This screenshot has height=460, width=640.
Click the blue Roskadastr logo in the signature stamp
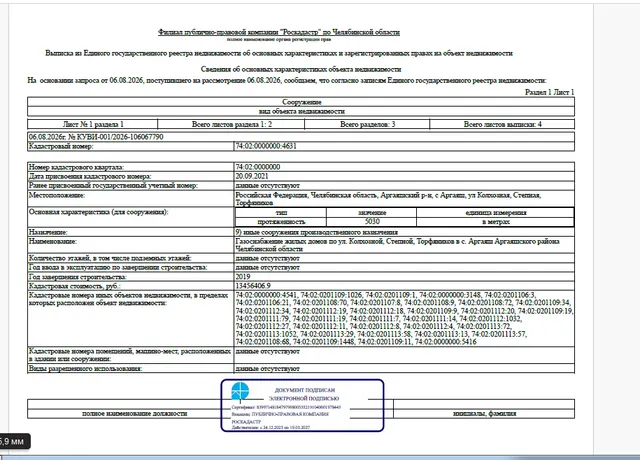[240, 391]
